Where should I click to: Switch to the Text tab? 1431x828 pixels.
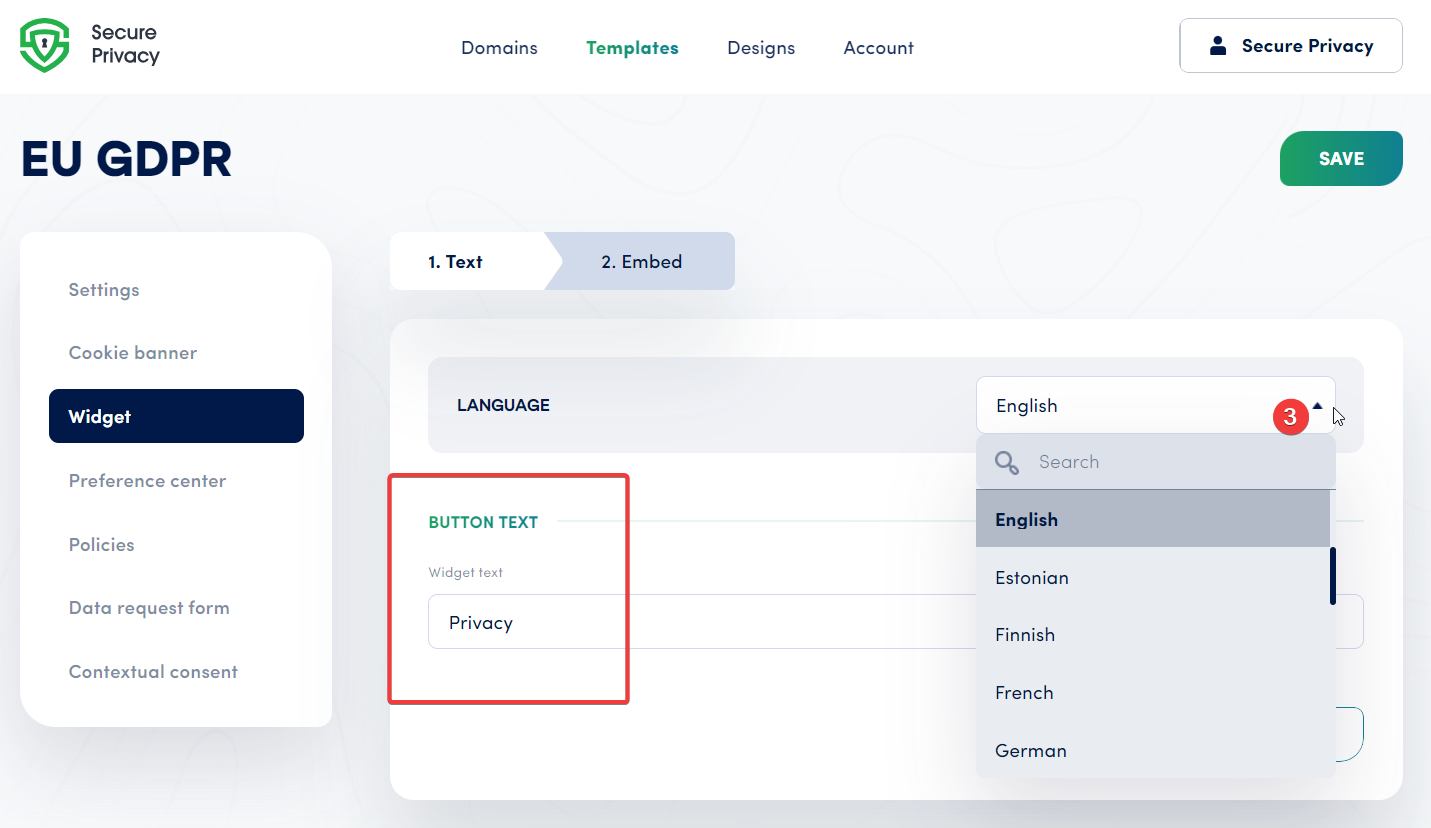[x=456, y=261]
